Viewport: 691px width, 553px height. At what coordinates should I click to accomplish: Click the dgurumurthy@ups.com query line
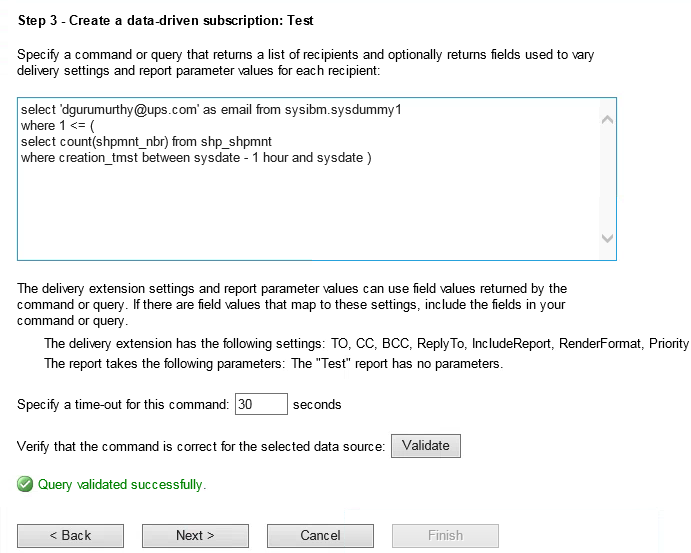tap(211, 109)
